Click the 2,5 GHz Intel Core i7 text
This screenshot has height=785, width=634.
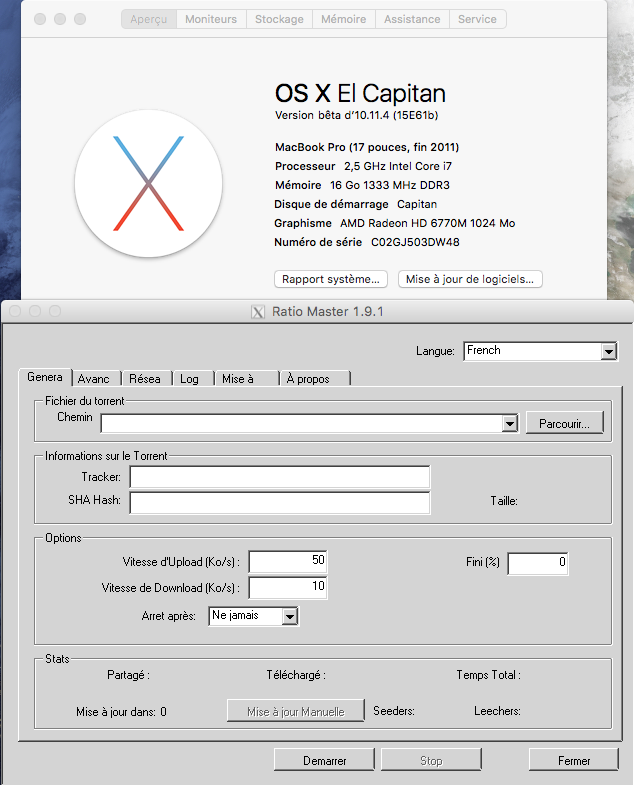[x=398, y=166]
